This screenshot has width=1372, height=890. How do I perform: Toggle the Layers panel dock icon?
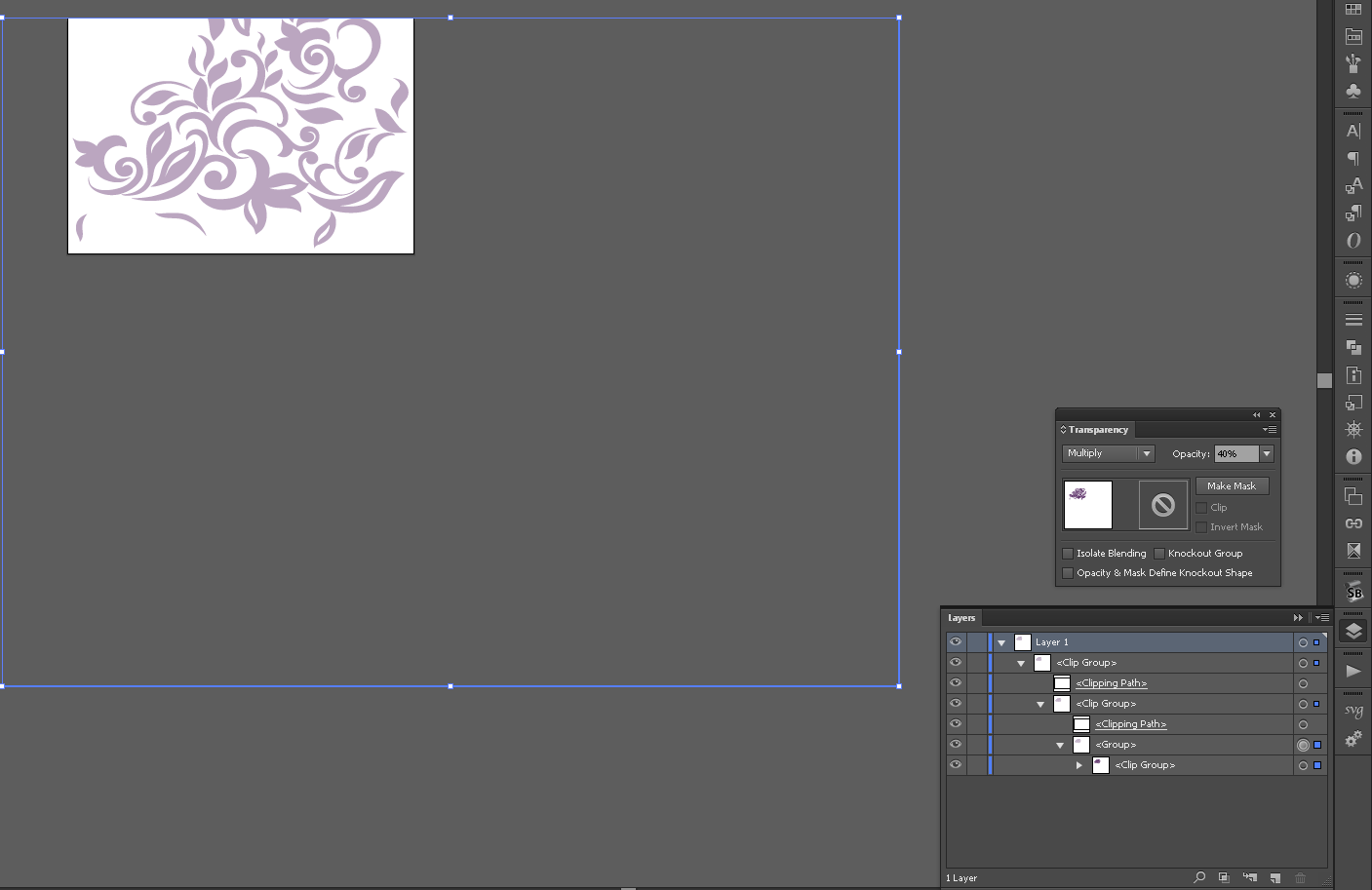click(x=1353, y=631)
